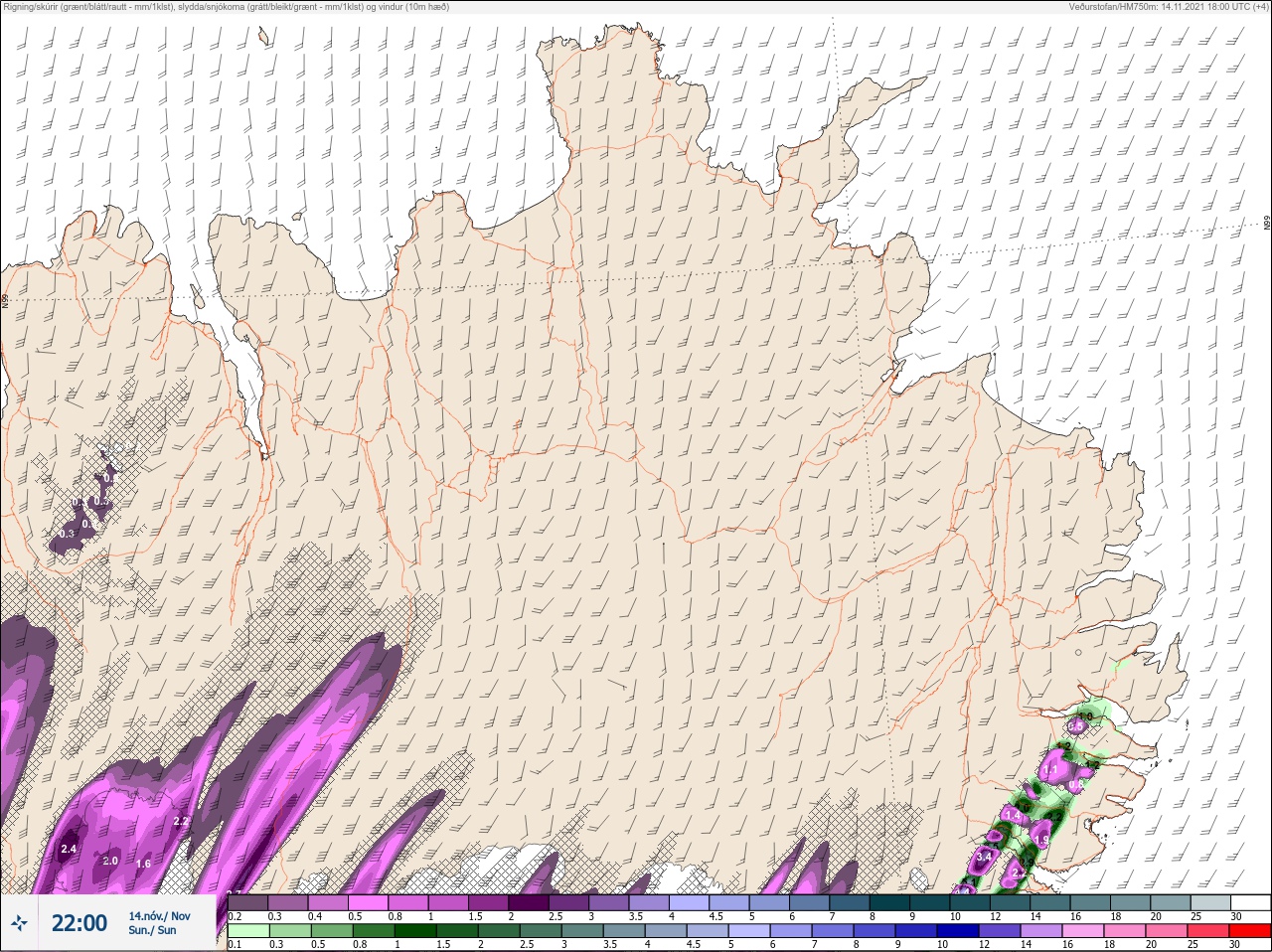This screenshot has height=952, width=1272.
Task: Click the 1.1 value in eastern rain band
Action: [1051, 770]
